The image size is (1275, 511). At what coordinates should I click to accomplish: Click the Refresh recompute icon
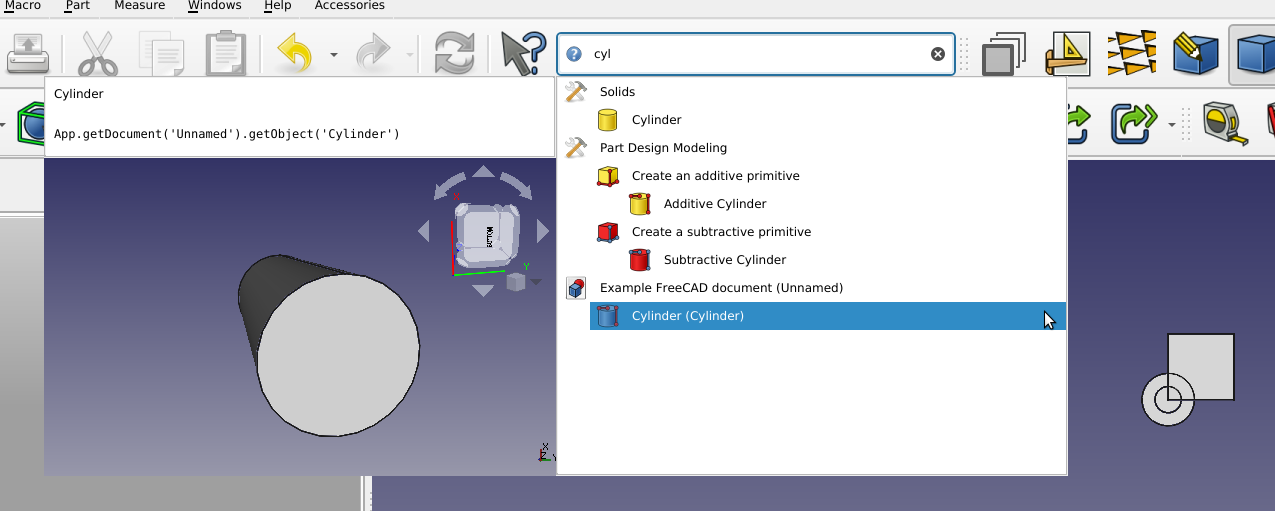point(455,53)
